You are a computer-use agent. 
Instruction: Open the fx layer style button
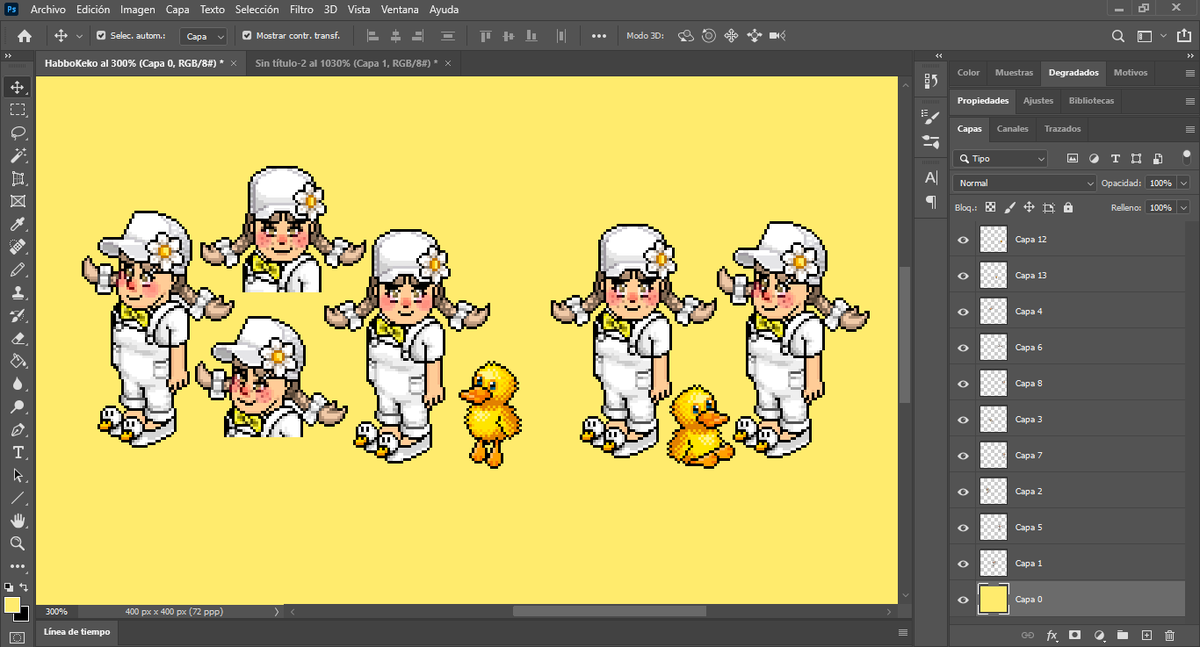click(x=1051, y=635)
